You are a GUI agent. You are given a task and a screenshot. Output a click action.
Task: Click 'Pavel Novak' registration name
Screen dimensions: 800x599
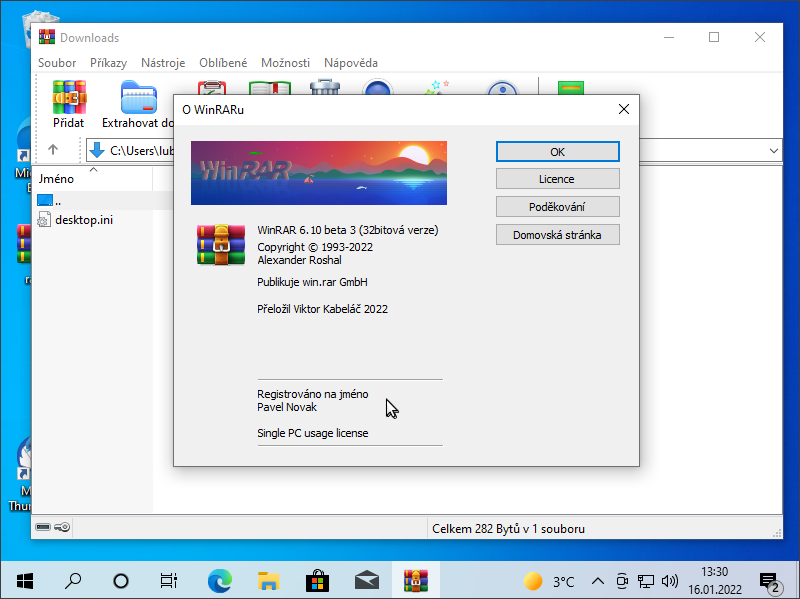[x=287, y=407]
